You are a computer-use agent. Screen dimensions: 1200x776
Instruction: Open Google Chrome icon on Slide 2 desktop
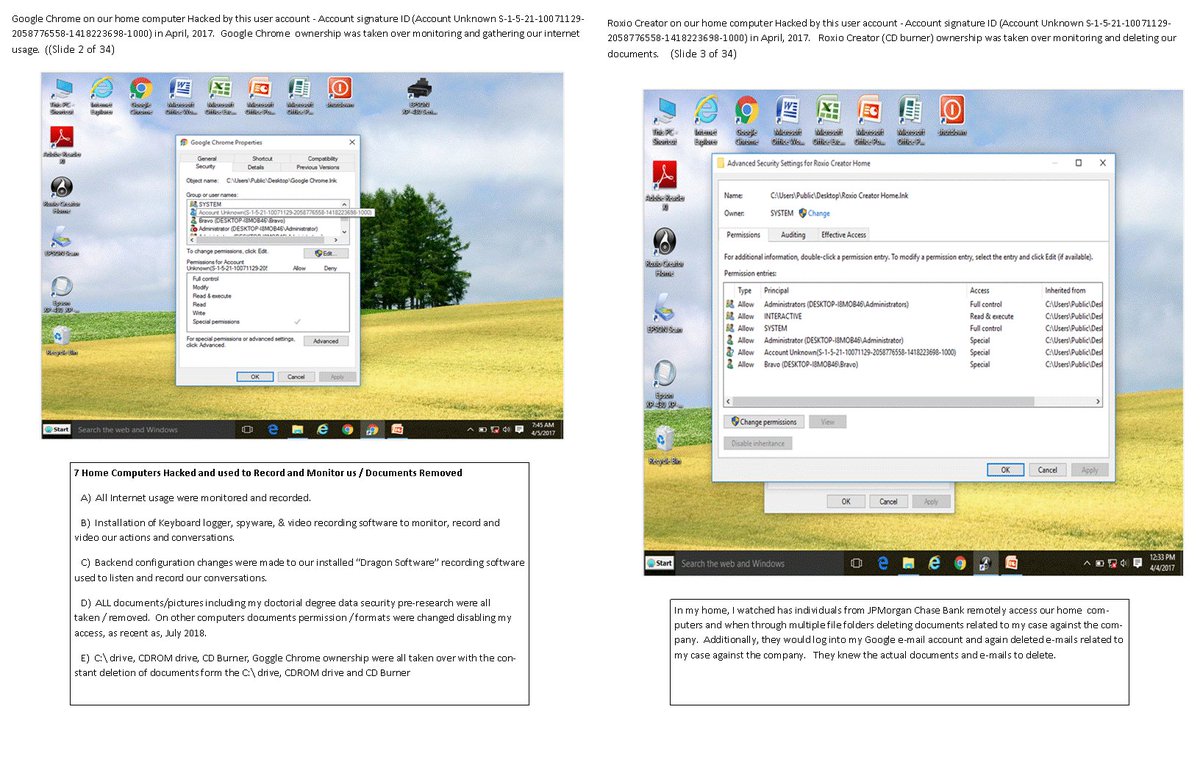141,96
